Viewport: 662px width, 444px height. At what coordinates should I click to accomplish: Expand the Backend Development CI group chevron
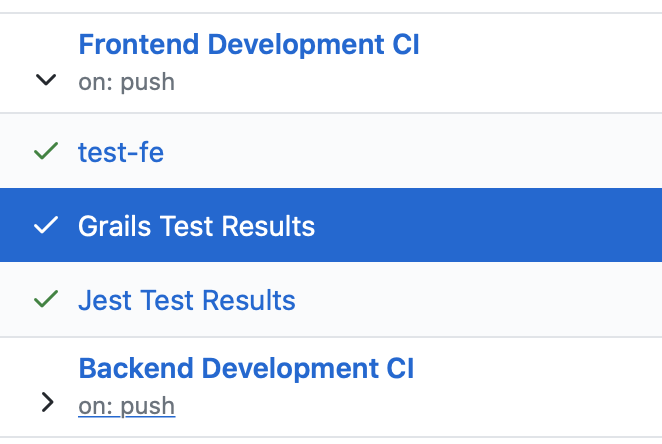coord(46,403)
